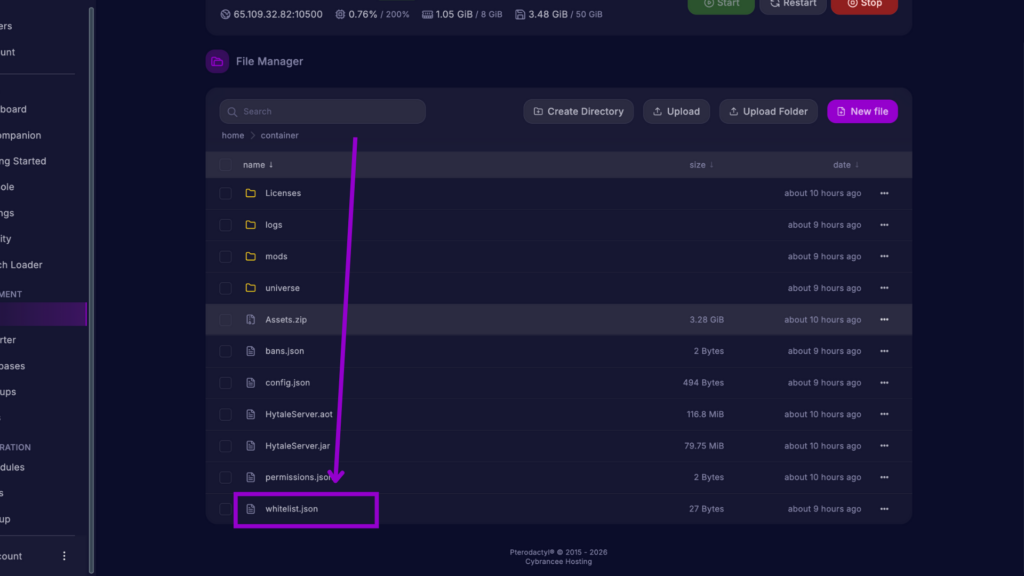Sort files by size column
1024x576 pixels.
700,165
